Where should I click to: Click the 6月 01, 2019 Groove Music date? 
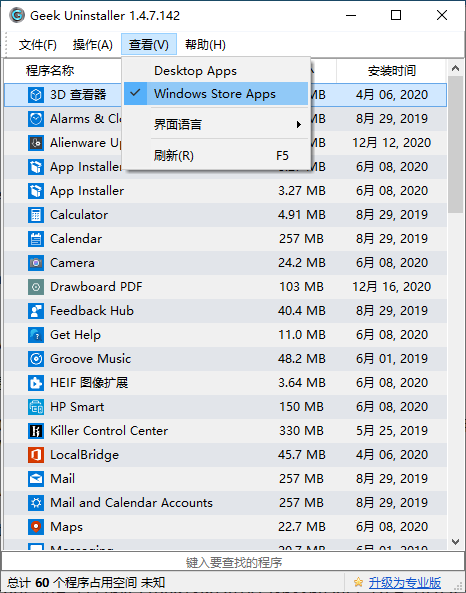tap(391, 359)
